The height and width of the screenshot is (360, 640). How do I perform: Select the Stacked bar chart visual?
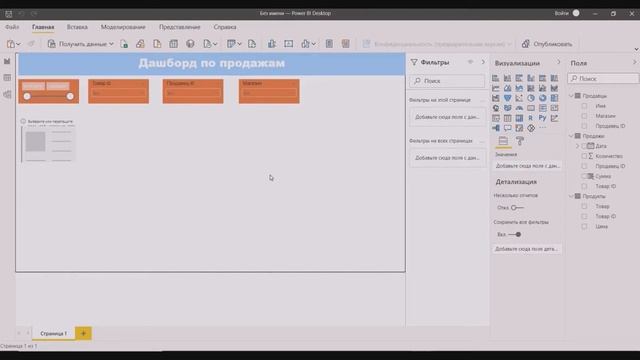(496, 78)
